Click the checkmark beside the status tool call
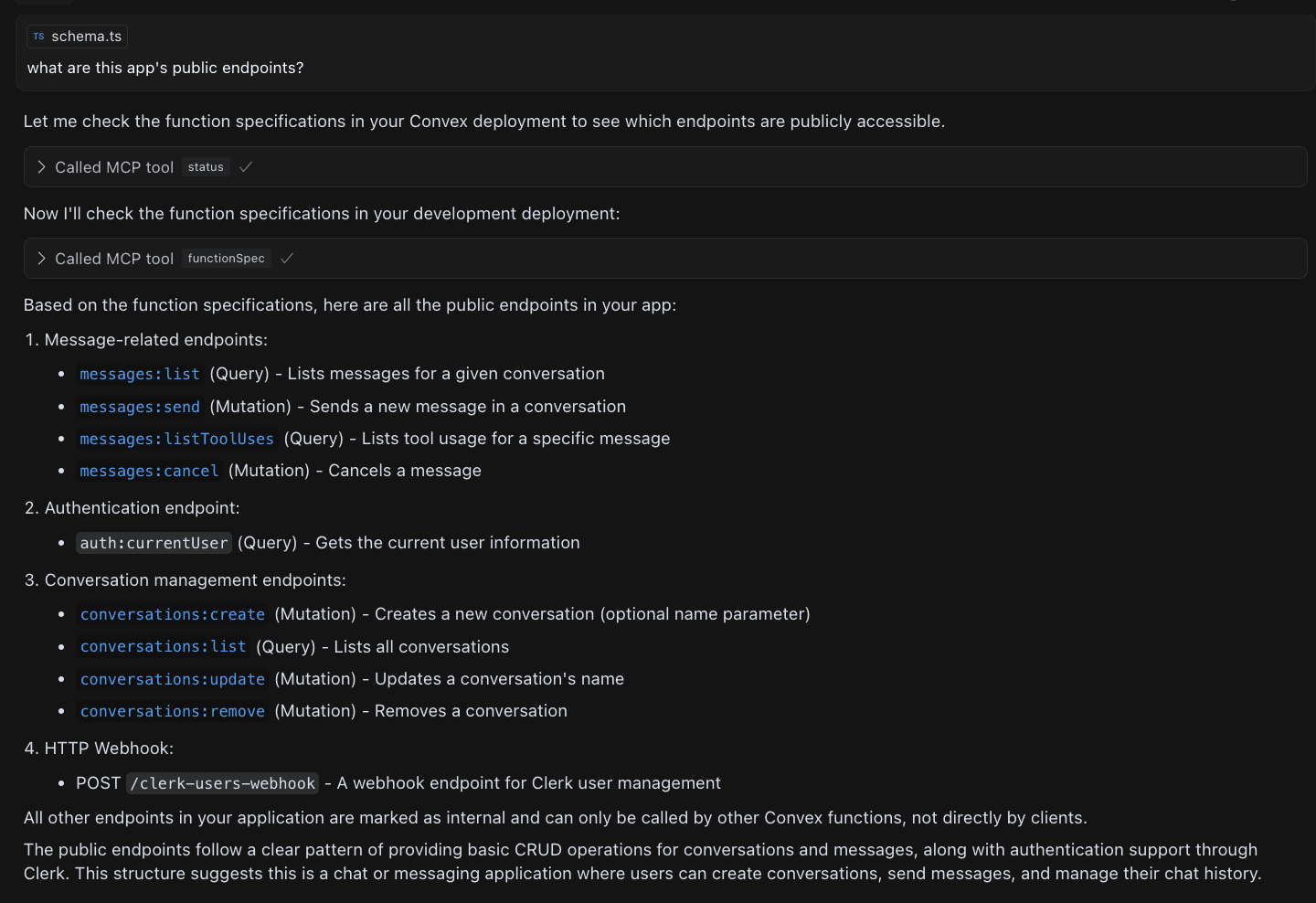Image resolution: width=1316 pixels, height=903 pixels. pyautogui.click(x=246, y=167)
